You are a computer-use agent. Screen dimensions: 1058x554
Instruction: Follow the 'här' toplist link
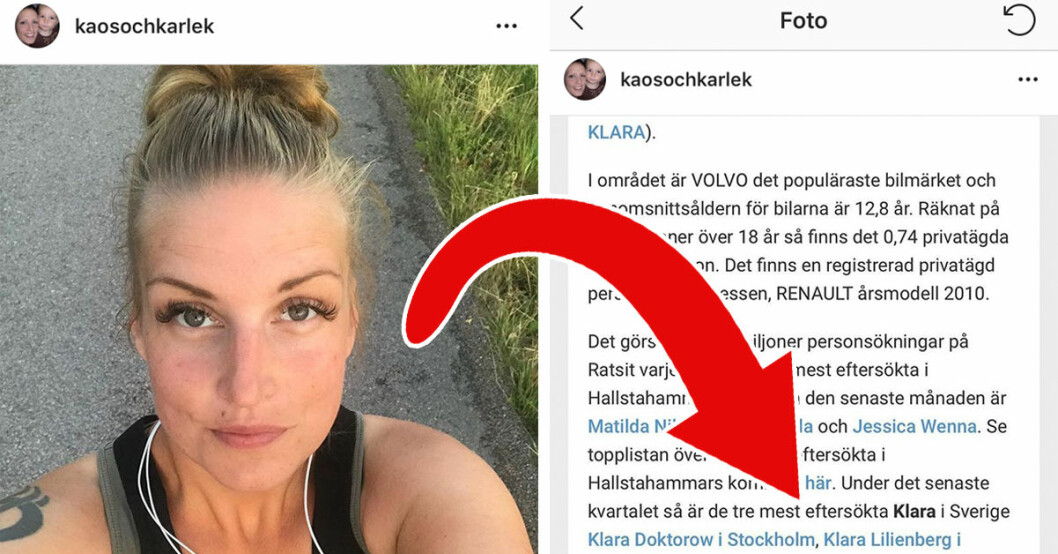click(x=818, y=483)
